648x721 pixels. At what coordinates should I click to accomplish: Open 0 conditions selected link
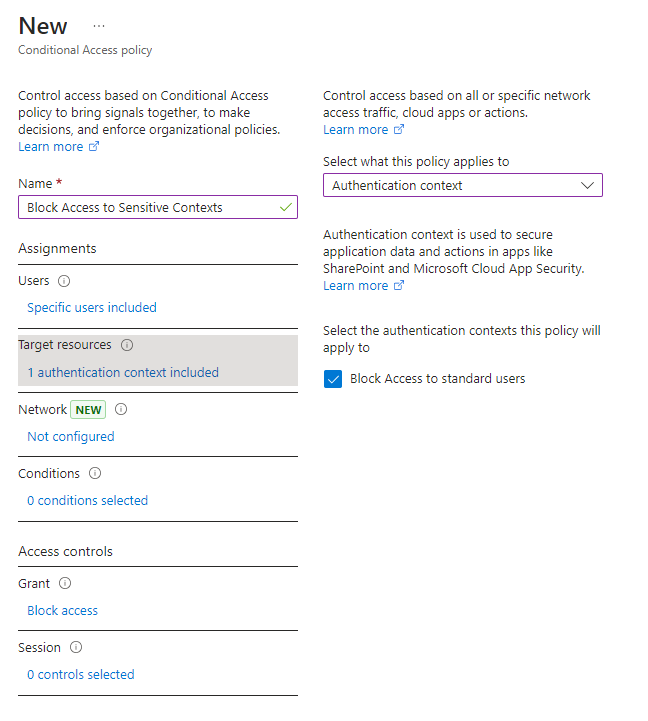coord(87,500)
